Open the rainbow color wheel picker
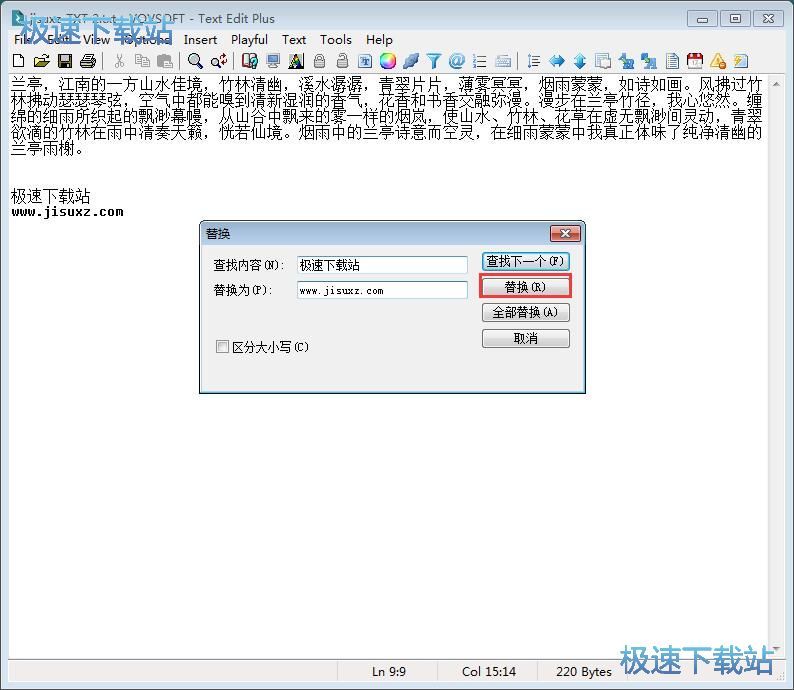Image resolution: width=794 pixels, height=690 pixels. 388,61
